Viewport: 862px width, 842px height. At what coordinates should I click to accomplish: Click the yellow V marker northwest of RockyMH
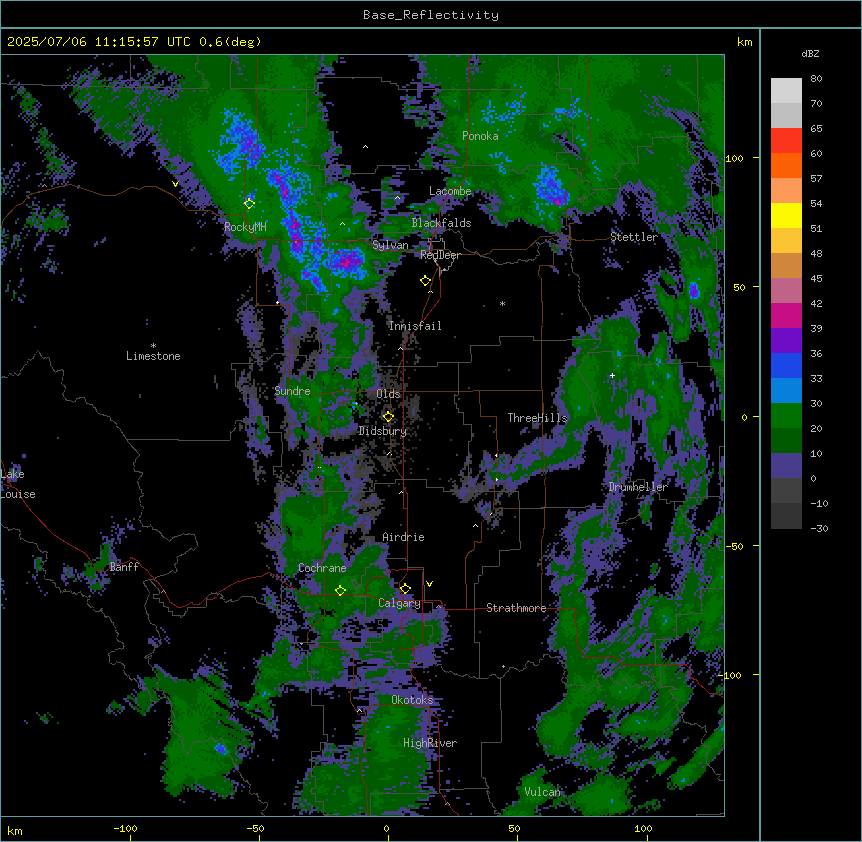175,184
